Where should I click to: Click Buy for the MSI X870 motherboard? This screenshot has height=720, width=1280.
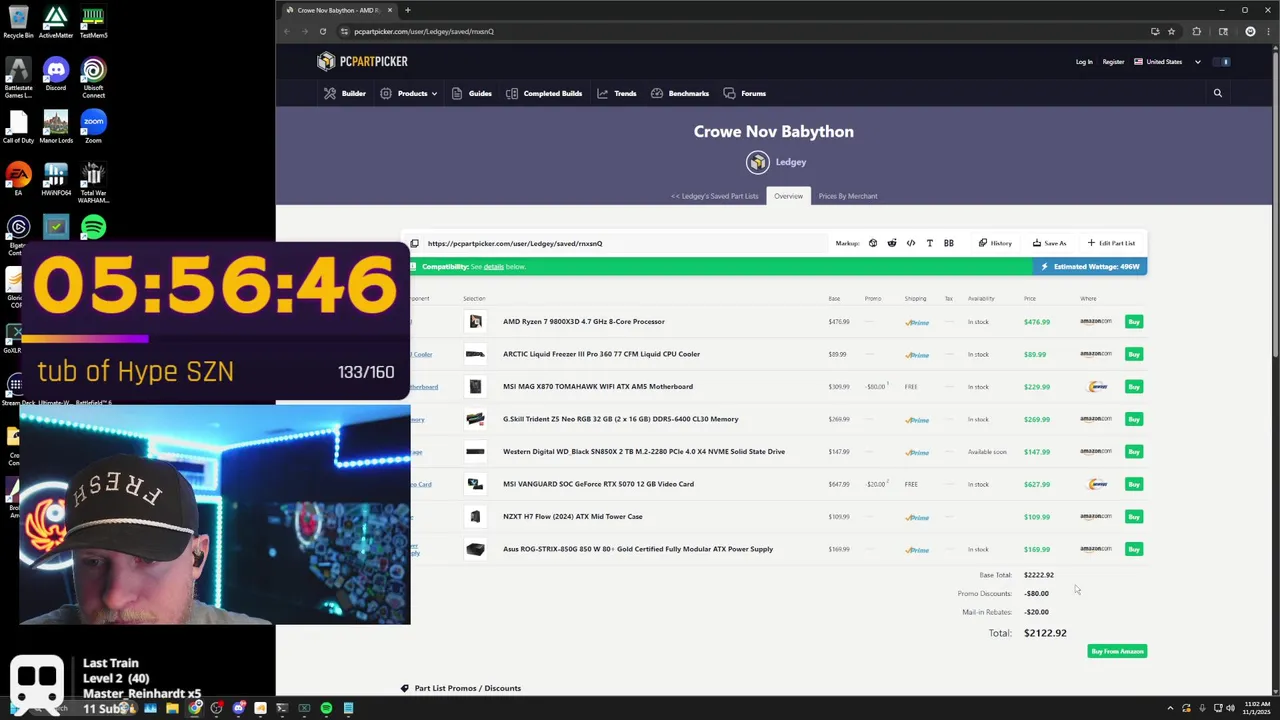[1133, 387]
